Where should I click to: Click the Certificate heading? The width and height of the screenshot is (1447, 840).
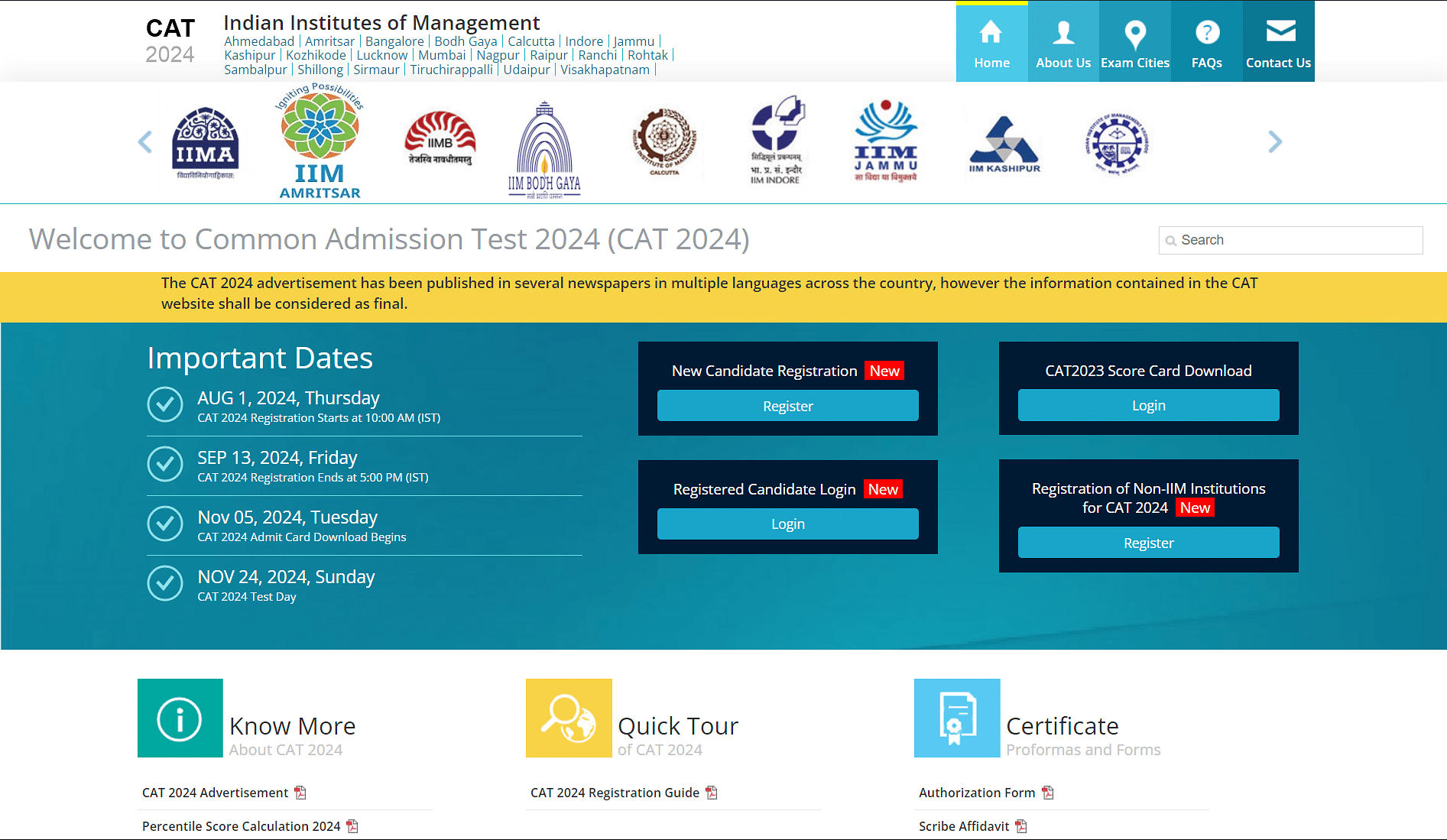[x=1063, y=725]
